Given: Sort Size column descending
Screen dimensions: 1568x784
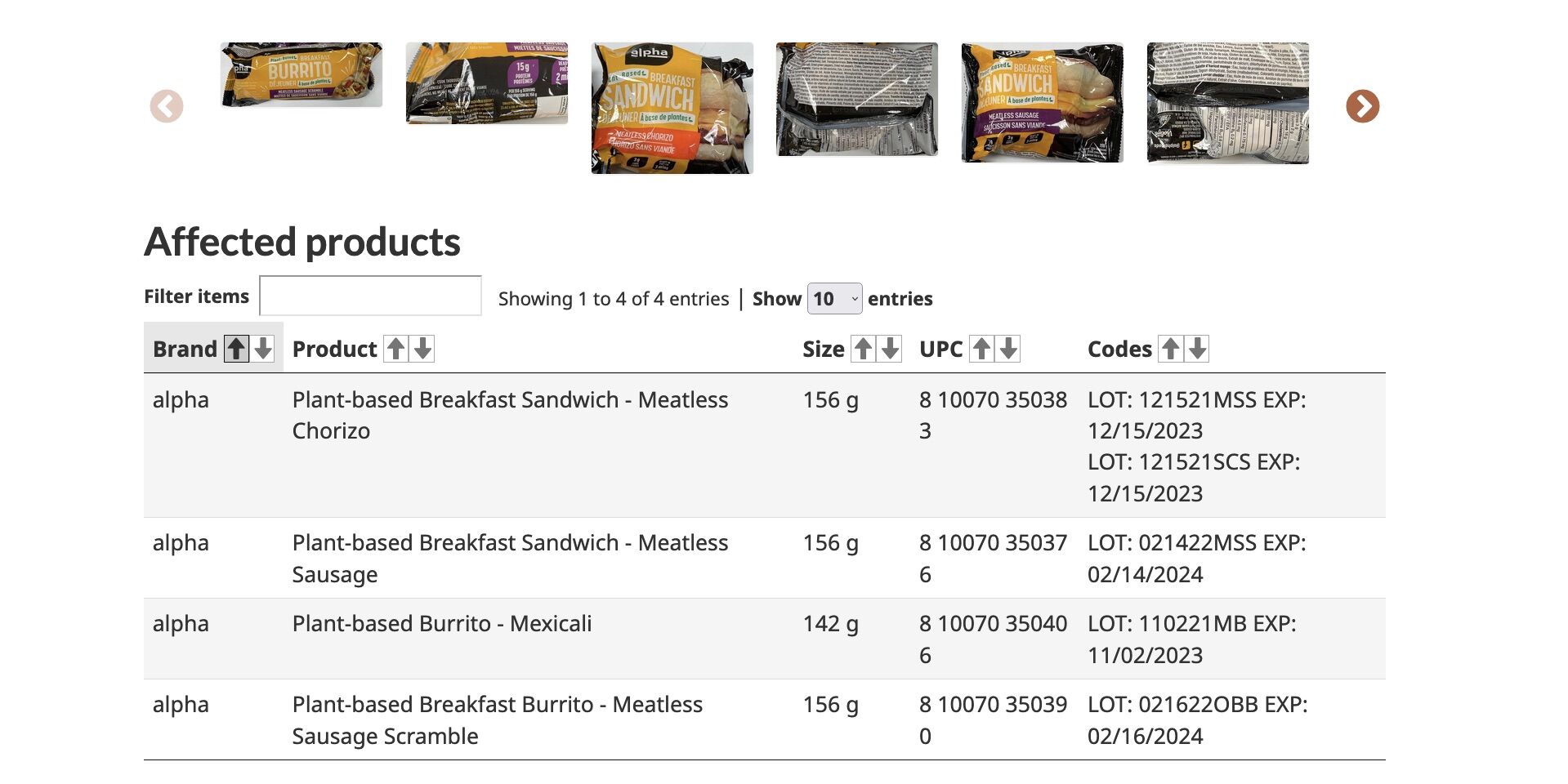Looking at the screenshot, I should (890, 349).
